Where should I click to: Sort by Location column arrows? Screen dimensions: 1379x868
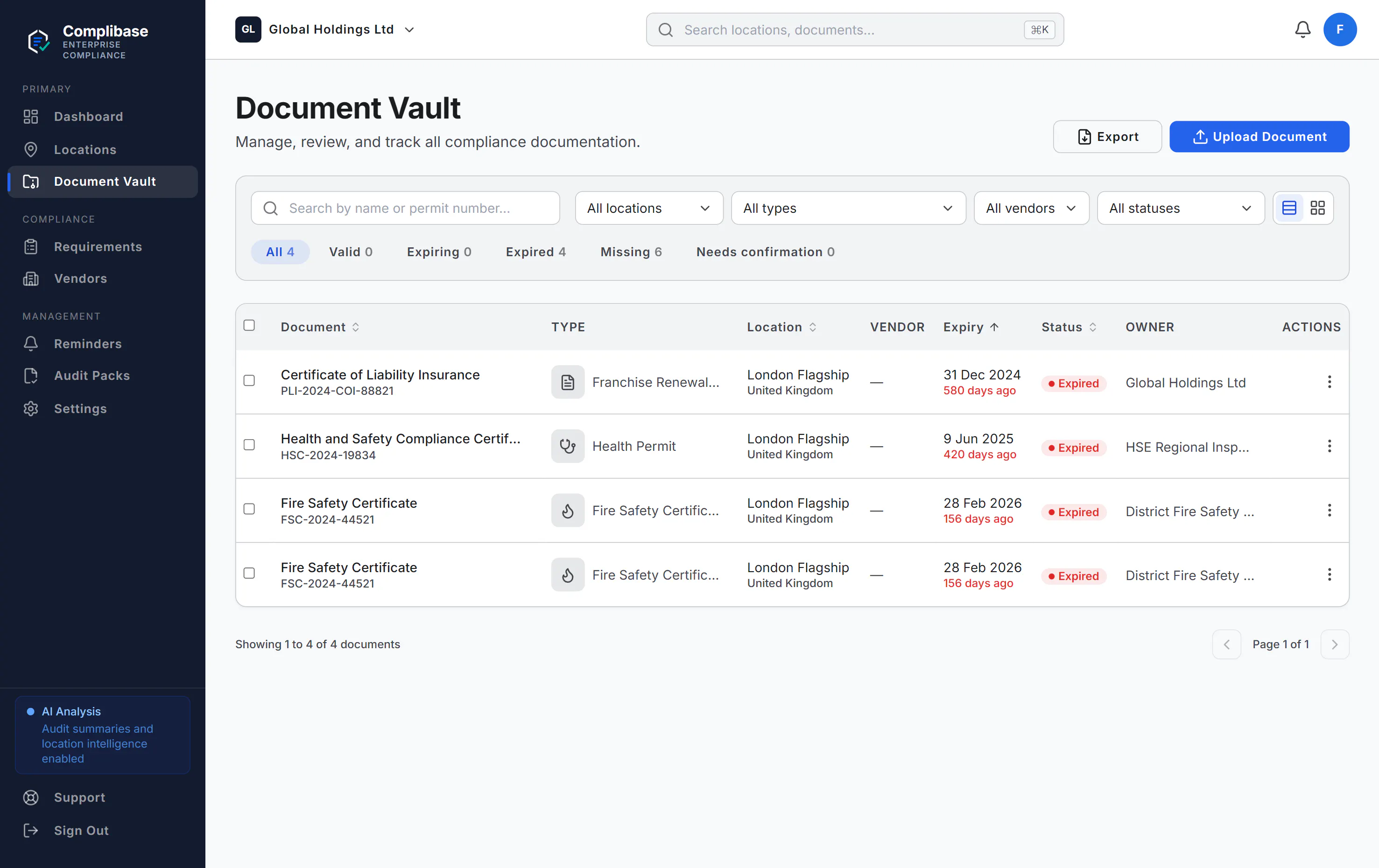(812, 327)
